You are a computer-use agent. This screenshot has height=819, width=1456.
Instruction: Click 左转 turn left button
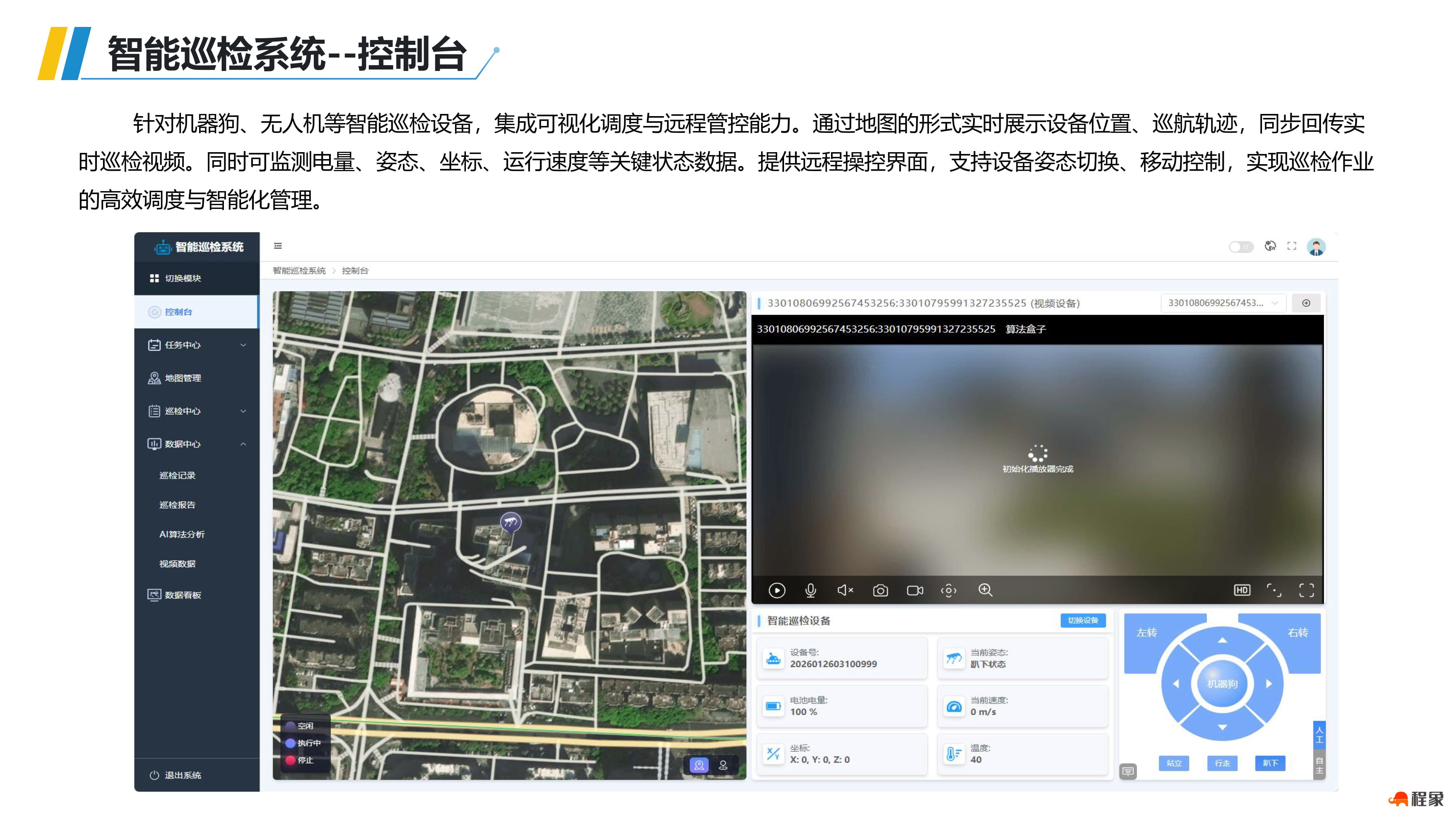[x=1146, y=633]
